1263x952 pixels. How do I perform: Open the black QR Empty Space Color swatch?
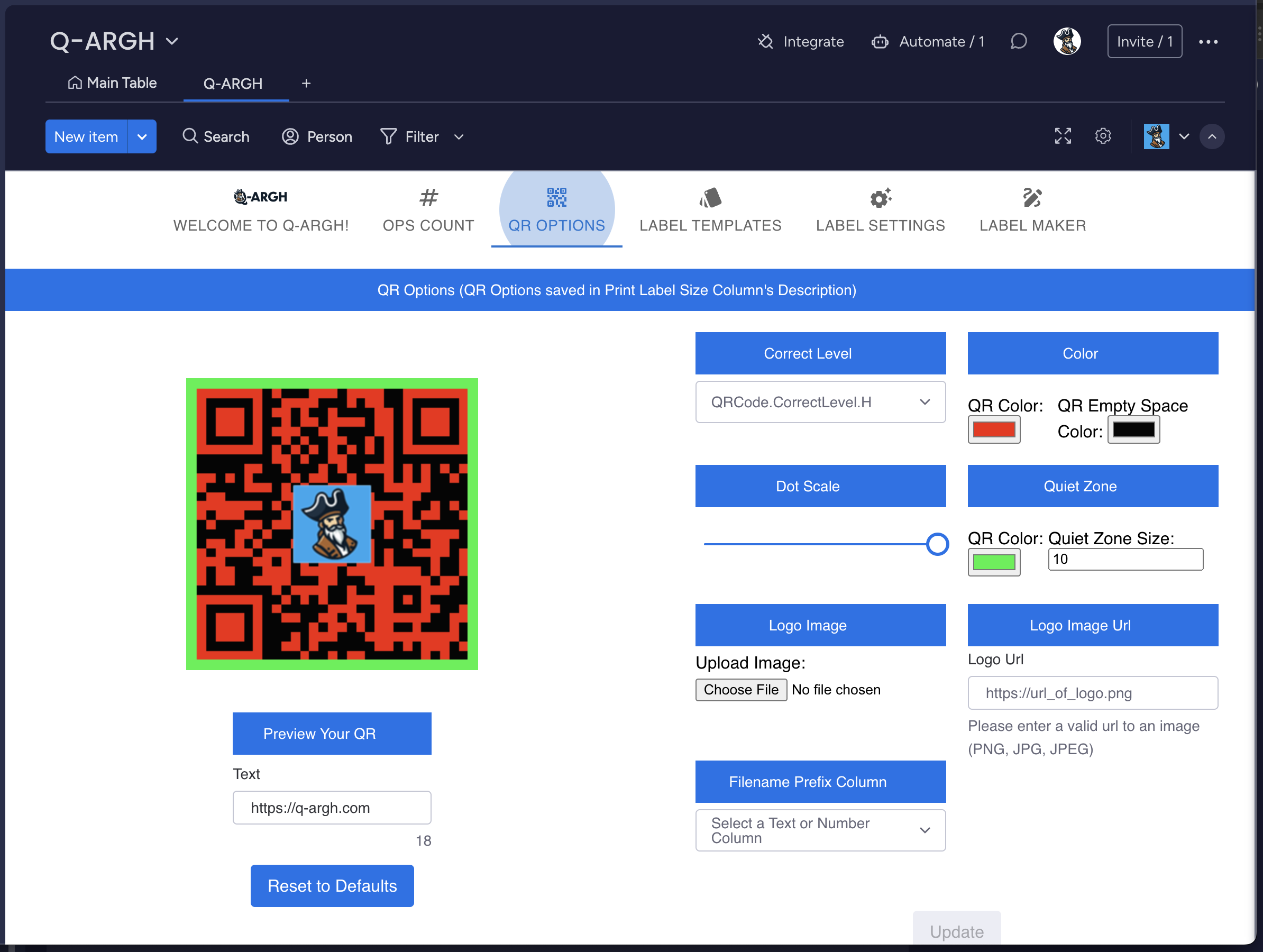tap(1133, 430)
